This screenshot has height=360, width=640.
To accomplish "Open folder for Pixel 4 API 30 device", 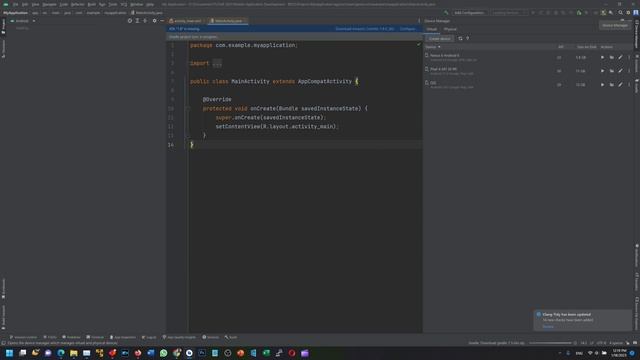I will point(611,71).
